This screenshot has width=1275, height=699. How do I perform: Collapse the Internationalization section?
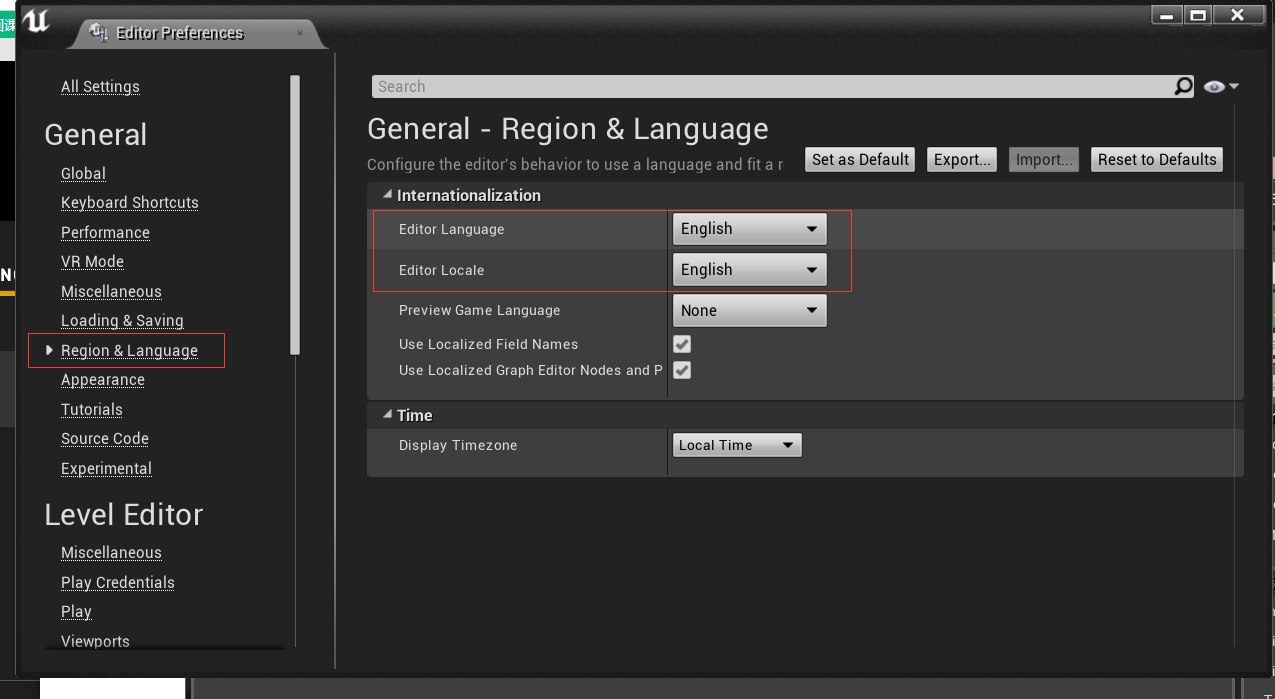(x=388, y=195)
